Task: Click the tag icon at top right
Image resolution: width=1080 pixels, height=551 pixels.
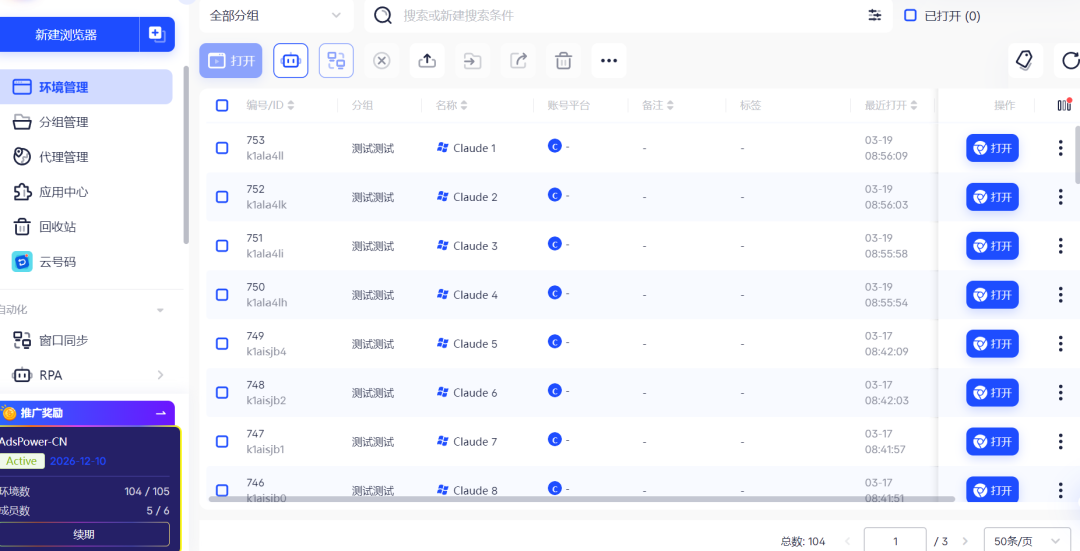Action: point(1025,61)
